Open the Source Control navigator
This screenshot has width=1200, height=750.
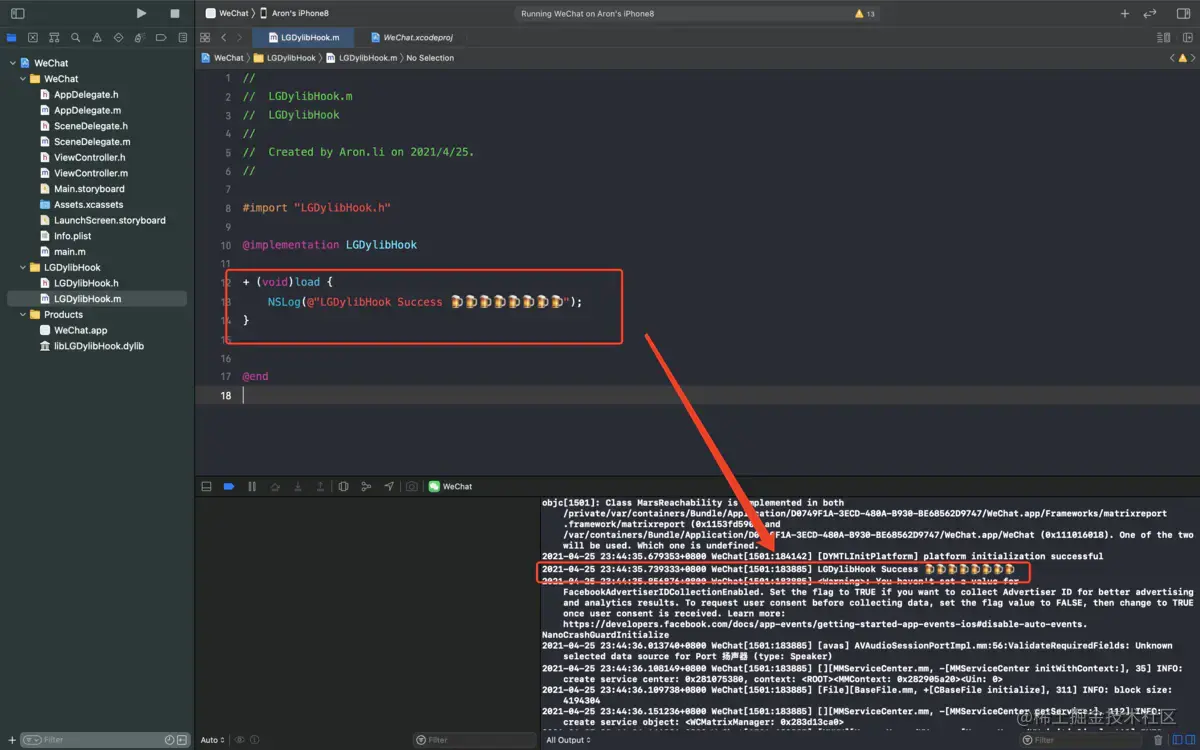(x=33, y=37)
